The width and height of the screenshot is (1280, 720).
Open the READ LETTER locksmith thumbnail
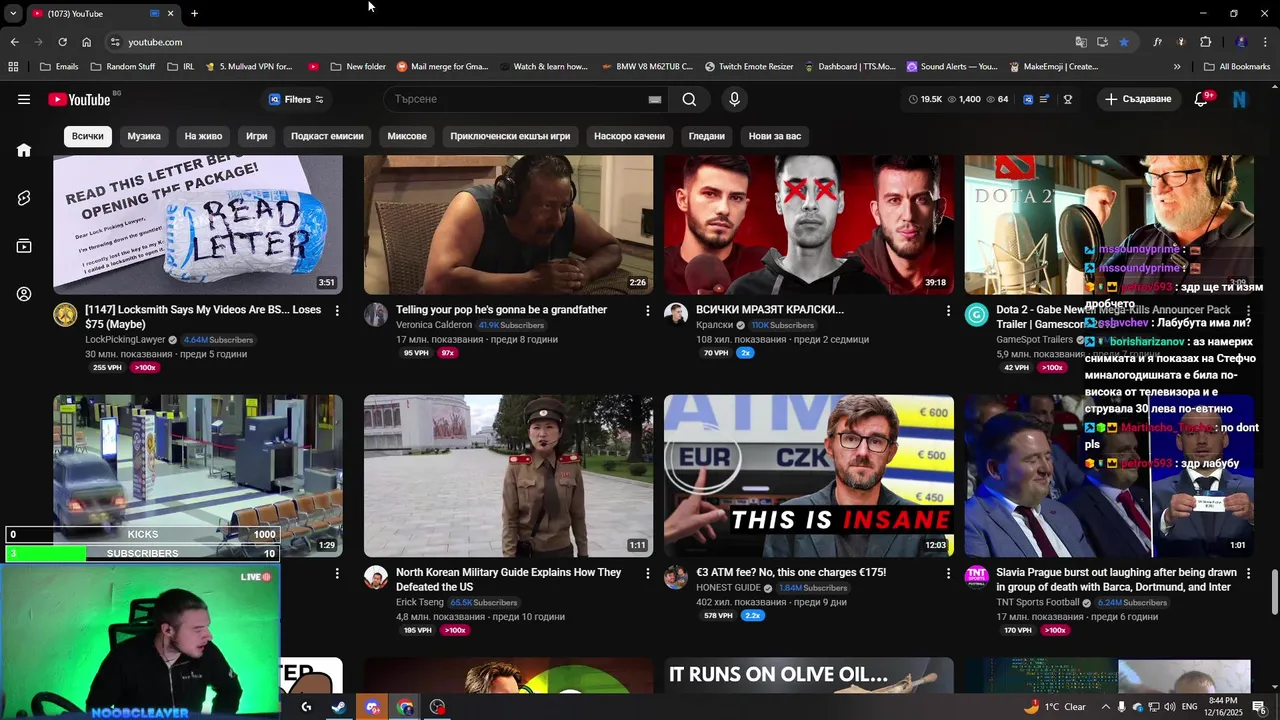point(198,224)
